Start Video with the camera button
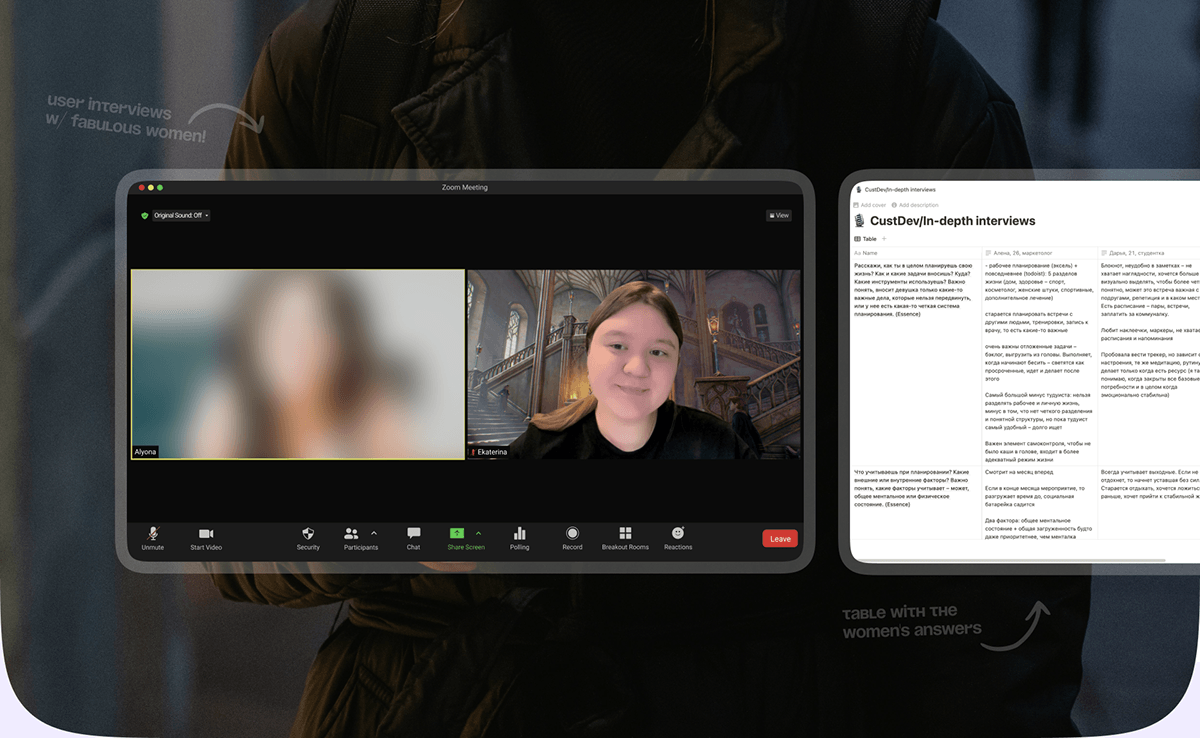Screen dimensions: 1200x738 (x=206, y=535)
